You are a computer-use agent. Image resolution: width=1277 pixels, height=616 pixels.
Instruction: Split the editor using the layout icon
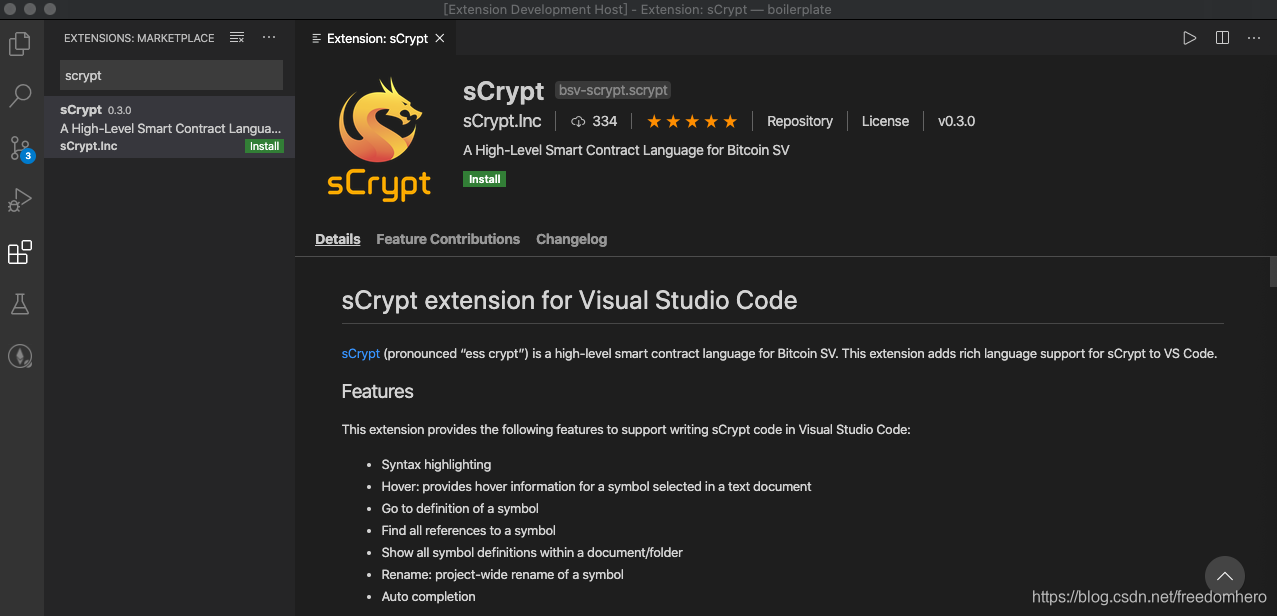[x=1221, y=37]
